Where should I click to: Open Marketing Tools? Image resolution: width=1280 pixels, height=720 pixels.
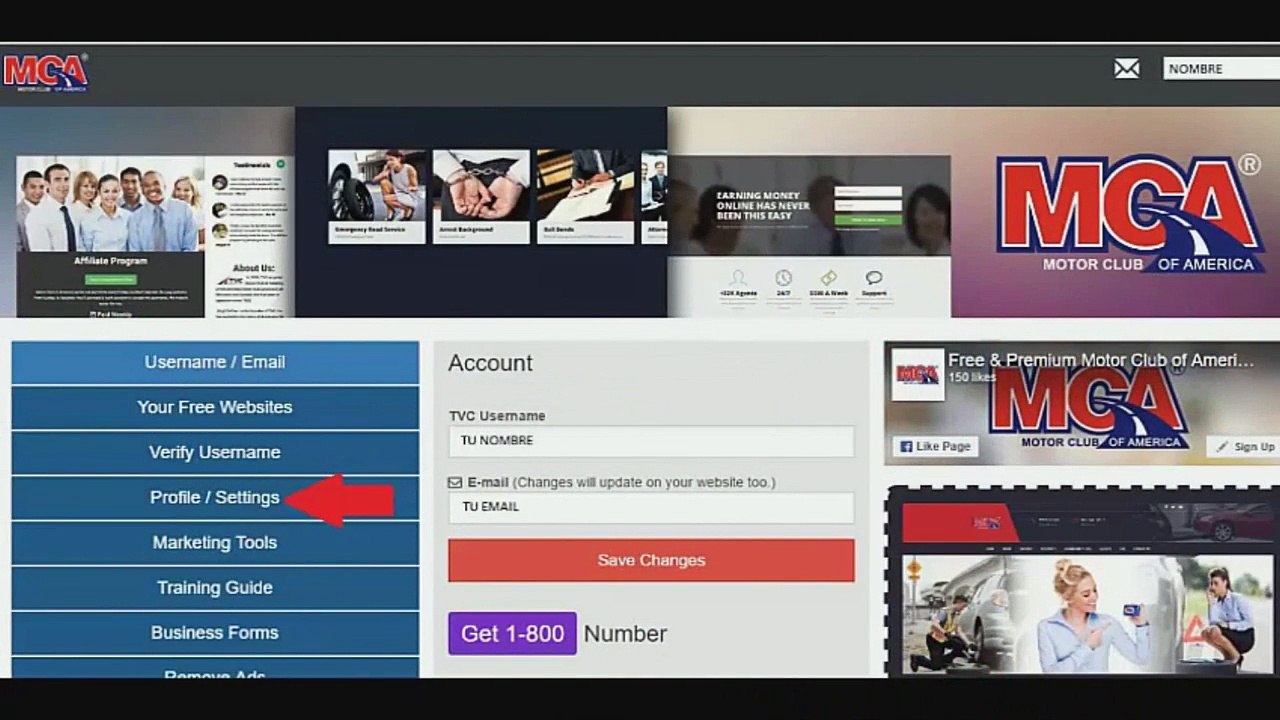pos(215,542)
